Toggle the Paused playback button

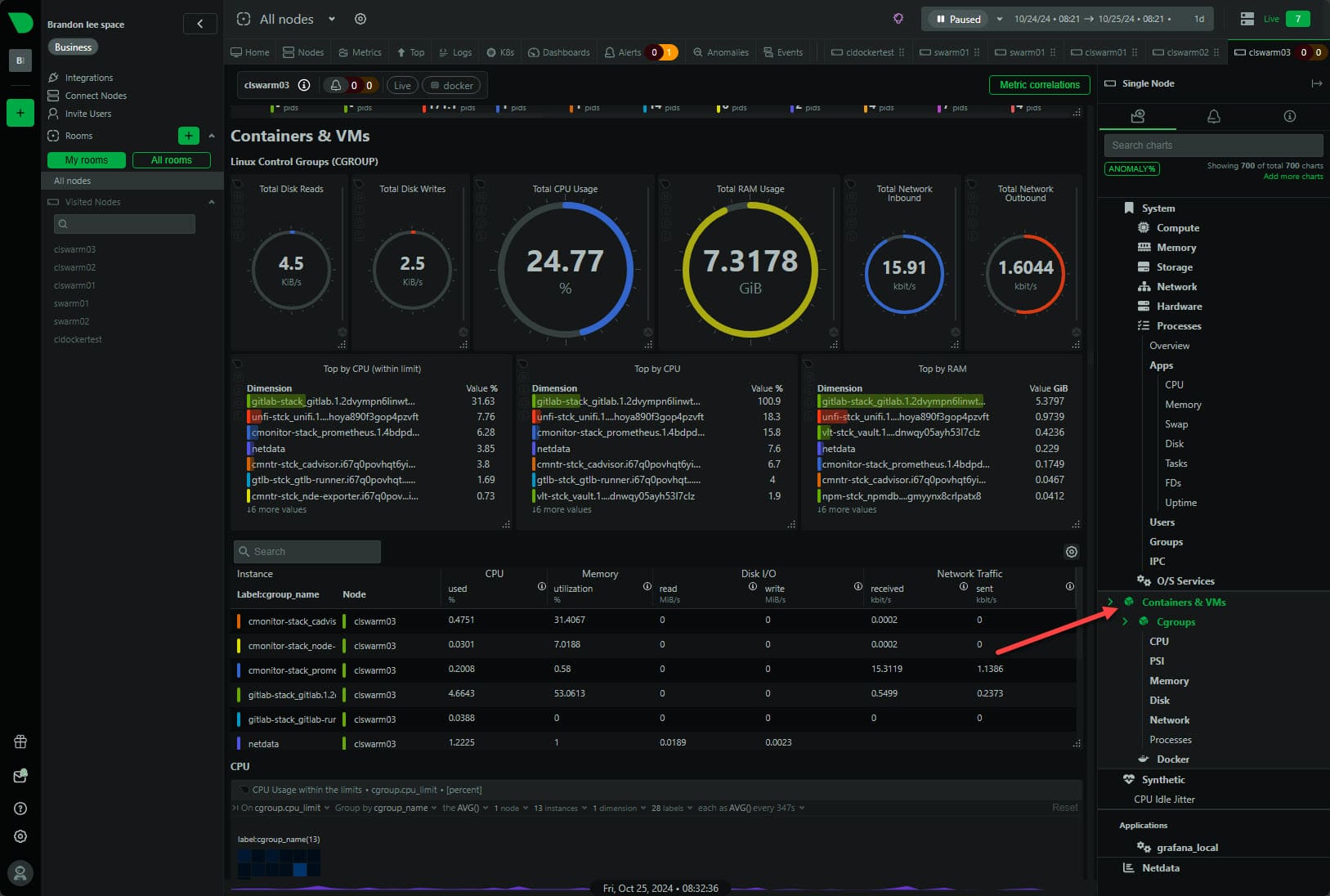(957, 19)
